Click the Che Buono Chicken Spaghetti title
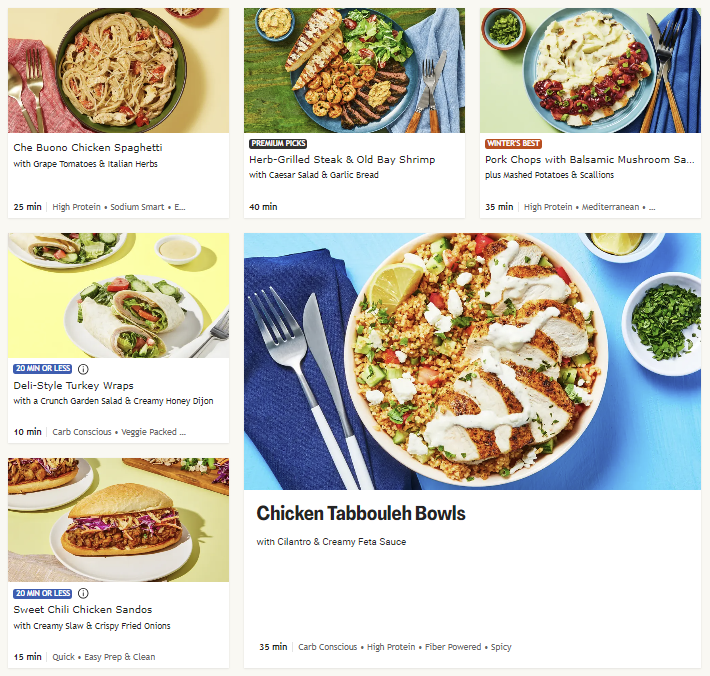Screen dimensions: 710x676 (88, 148)
